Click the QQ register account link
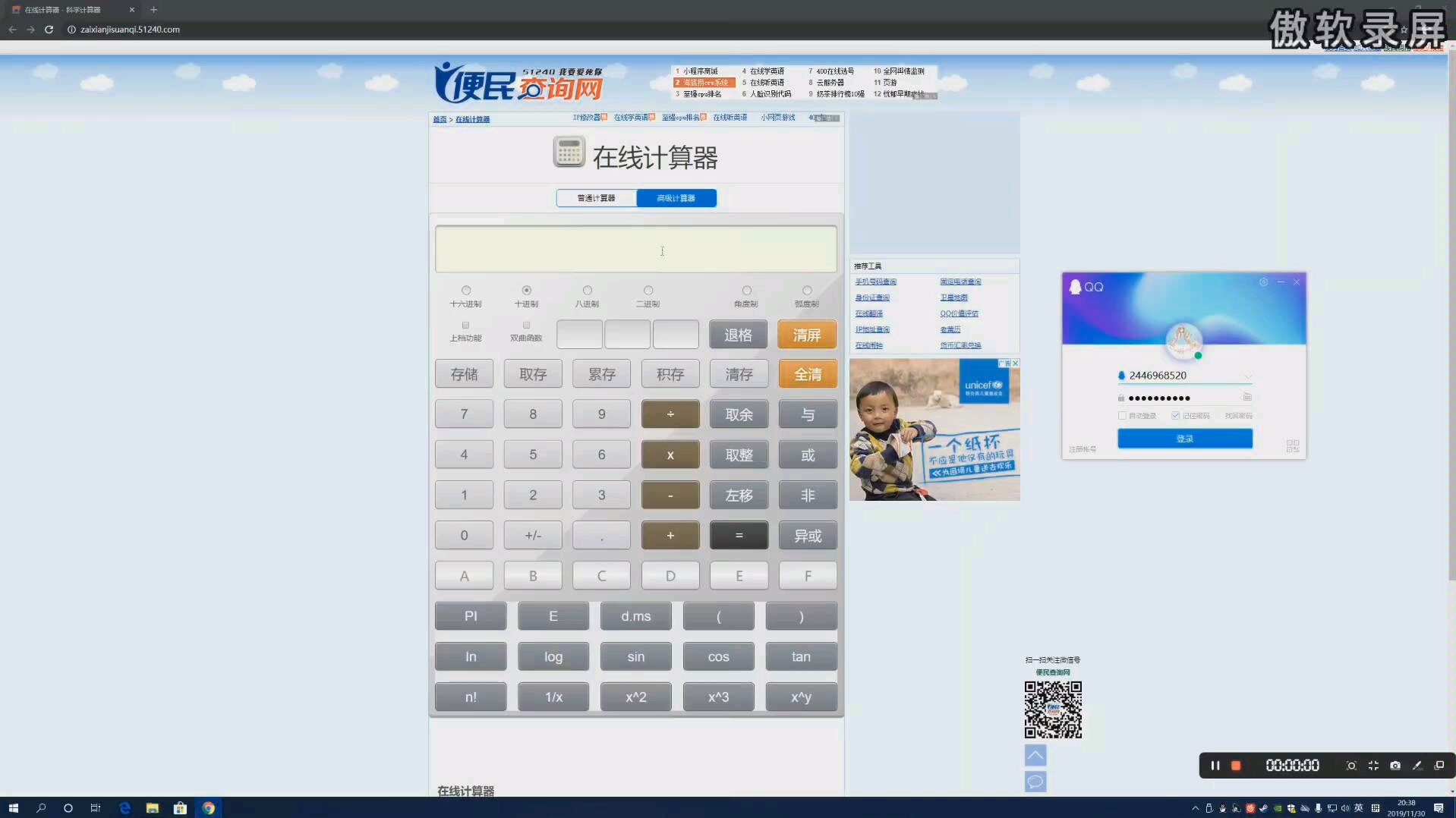The image size is (1456, 818). pyautogui.click(x=1083, y=449)
